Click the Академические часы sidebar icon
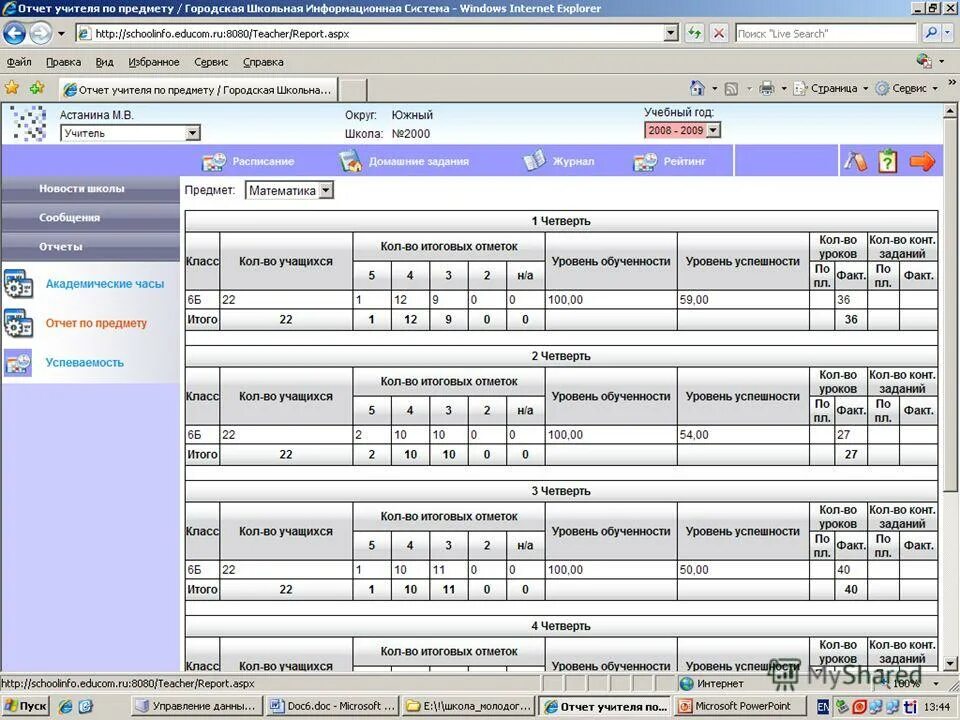 tap(18, 283)
